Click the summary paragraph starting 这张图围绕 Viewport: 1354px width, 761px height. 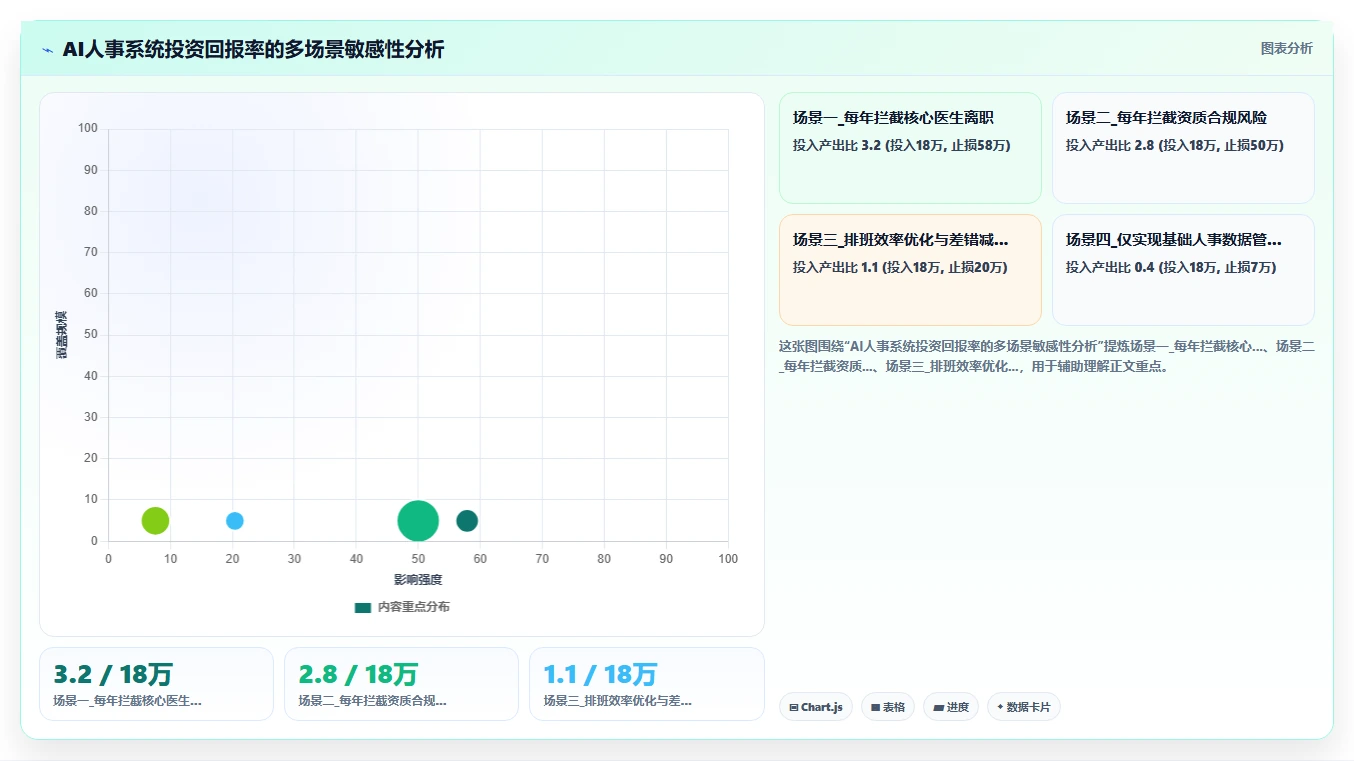coord(1046,356)
